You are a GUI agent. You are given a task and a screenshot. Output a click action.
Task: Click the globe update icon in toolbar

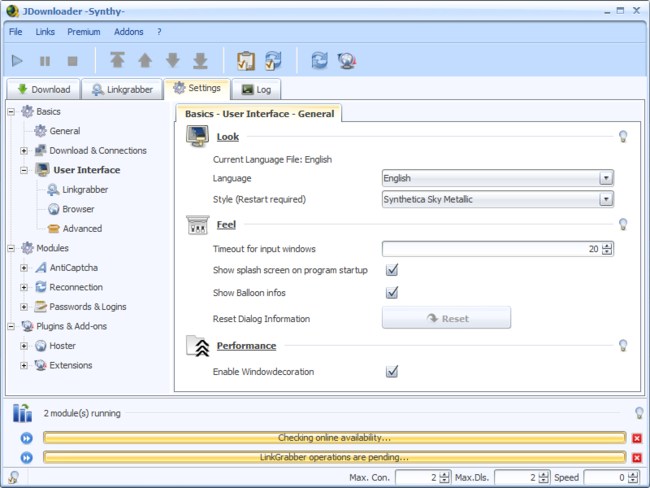coord(347,61)
